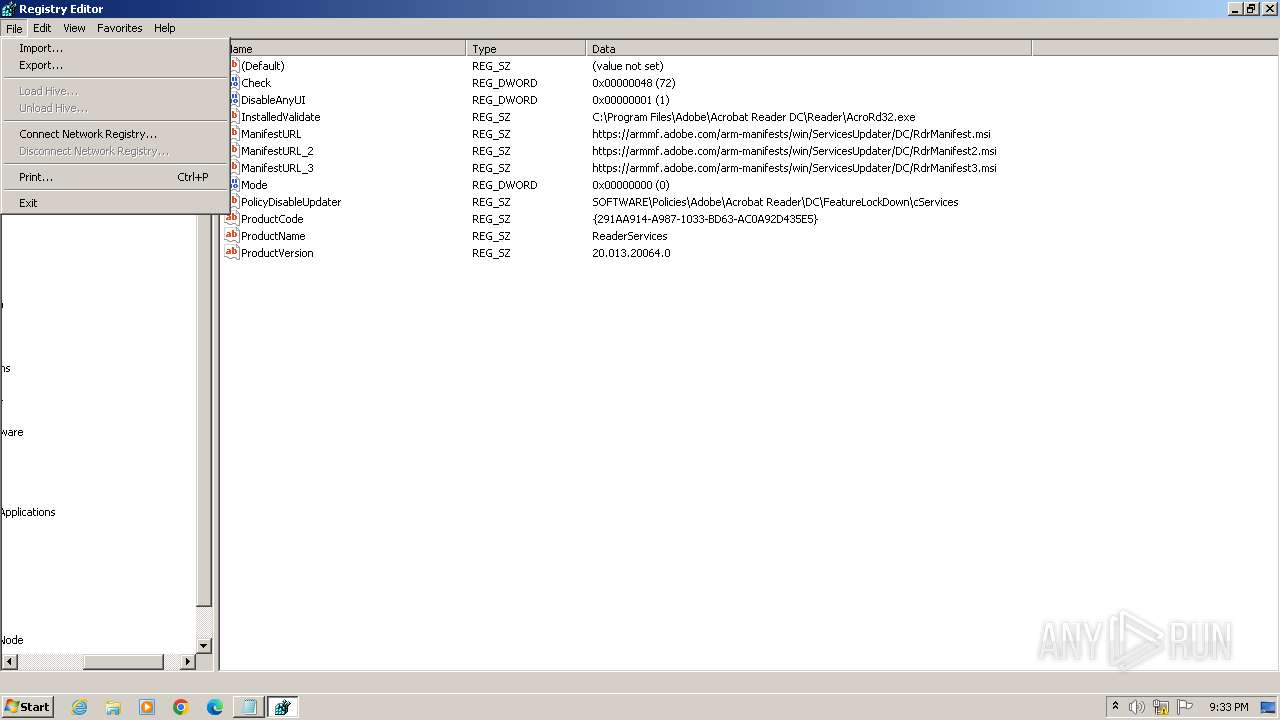Launch Microsoft Edge from taskbar
Image resolution: width=1280 pixels, height=720 pixels.
tap(215, 707)
